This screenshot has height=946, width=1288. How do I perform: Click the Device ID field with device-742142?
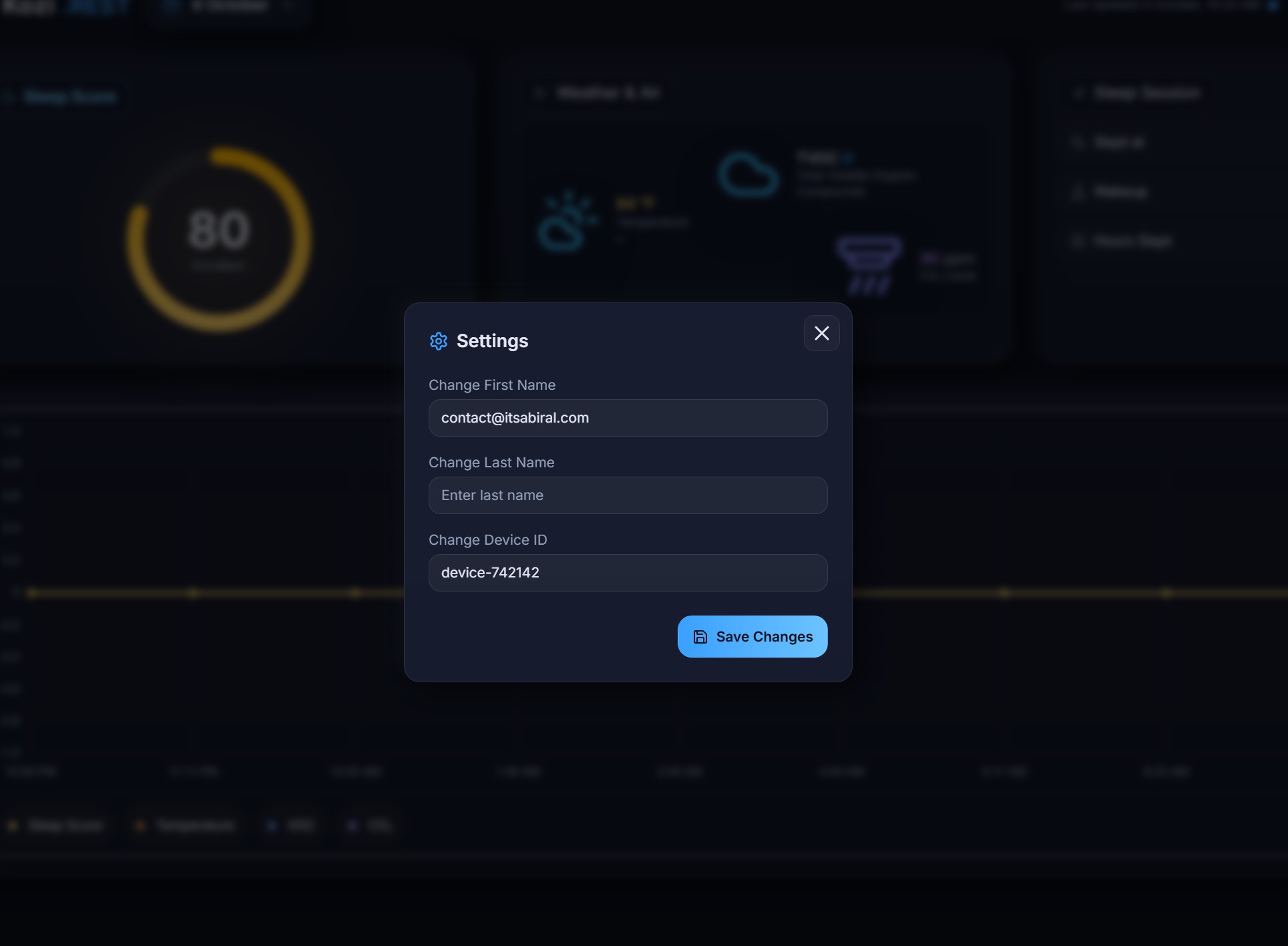(628, 573)
